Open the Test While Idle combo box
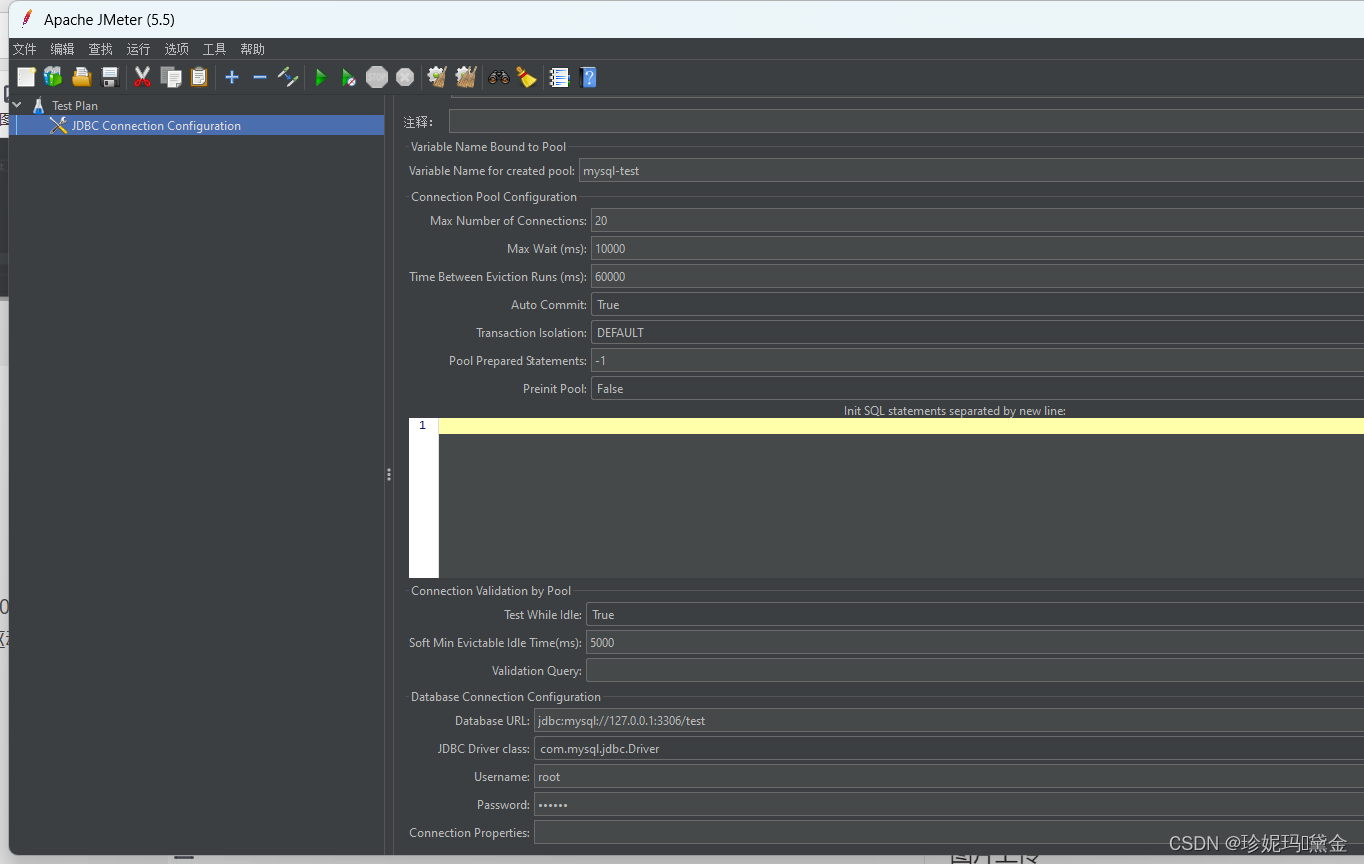 tap(975, 614)
